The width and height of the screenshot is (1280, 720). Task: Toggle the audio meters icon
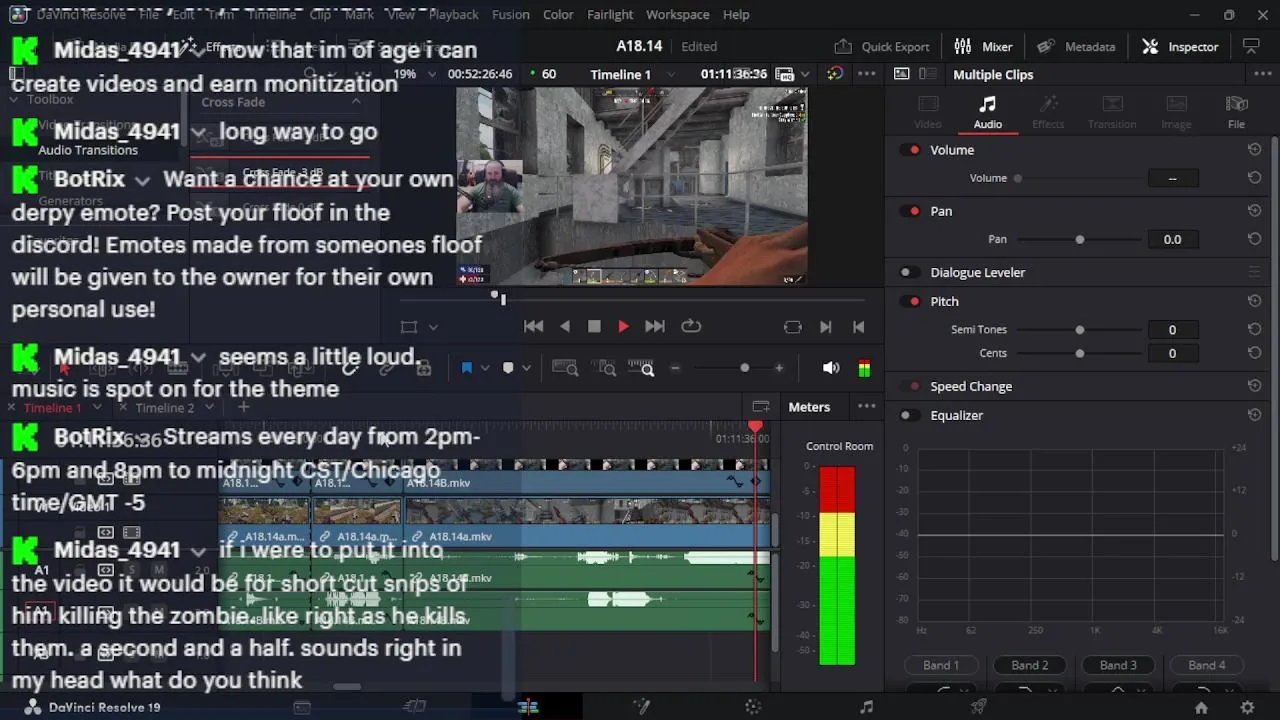pyautogui.click(x=864, y=368)
